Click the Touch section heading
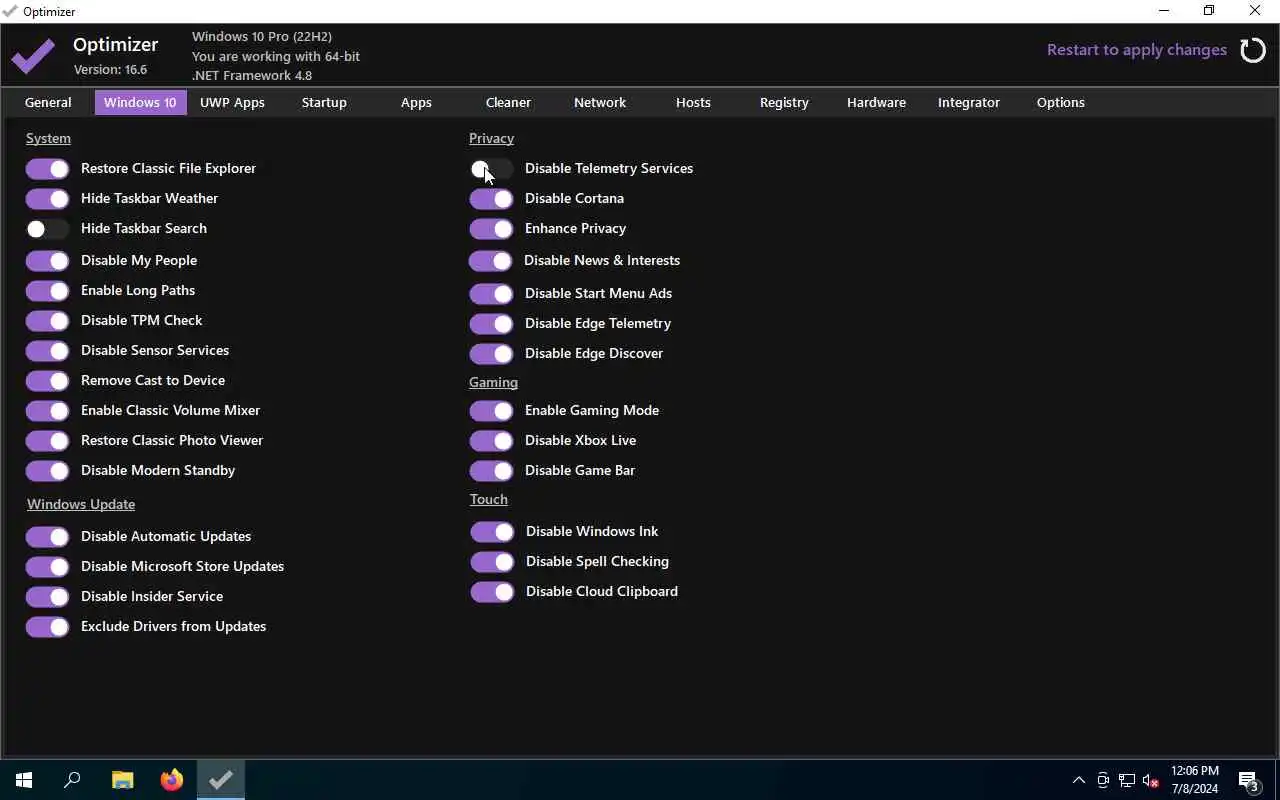Screen dimensions: 1280x800 click(489, 499)
